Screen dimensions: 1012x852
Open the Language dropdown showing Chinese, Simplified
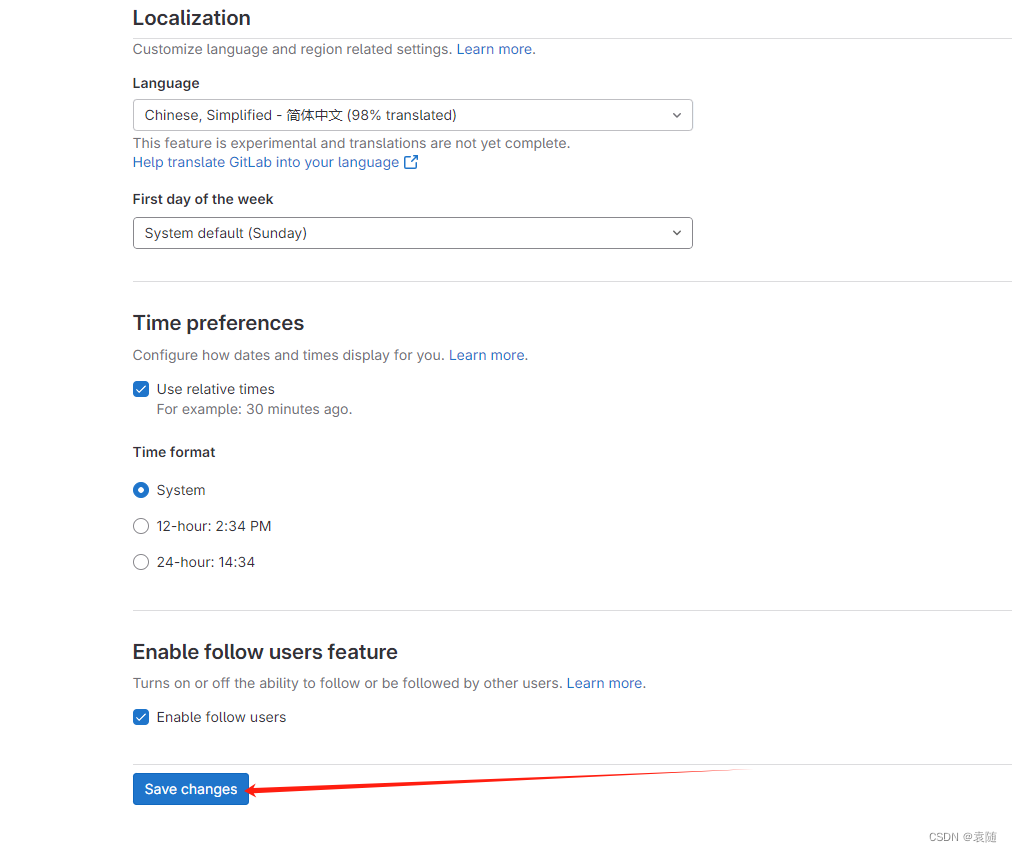412,116
